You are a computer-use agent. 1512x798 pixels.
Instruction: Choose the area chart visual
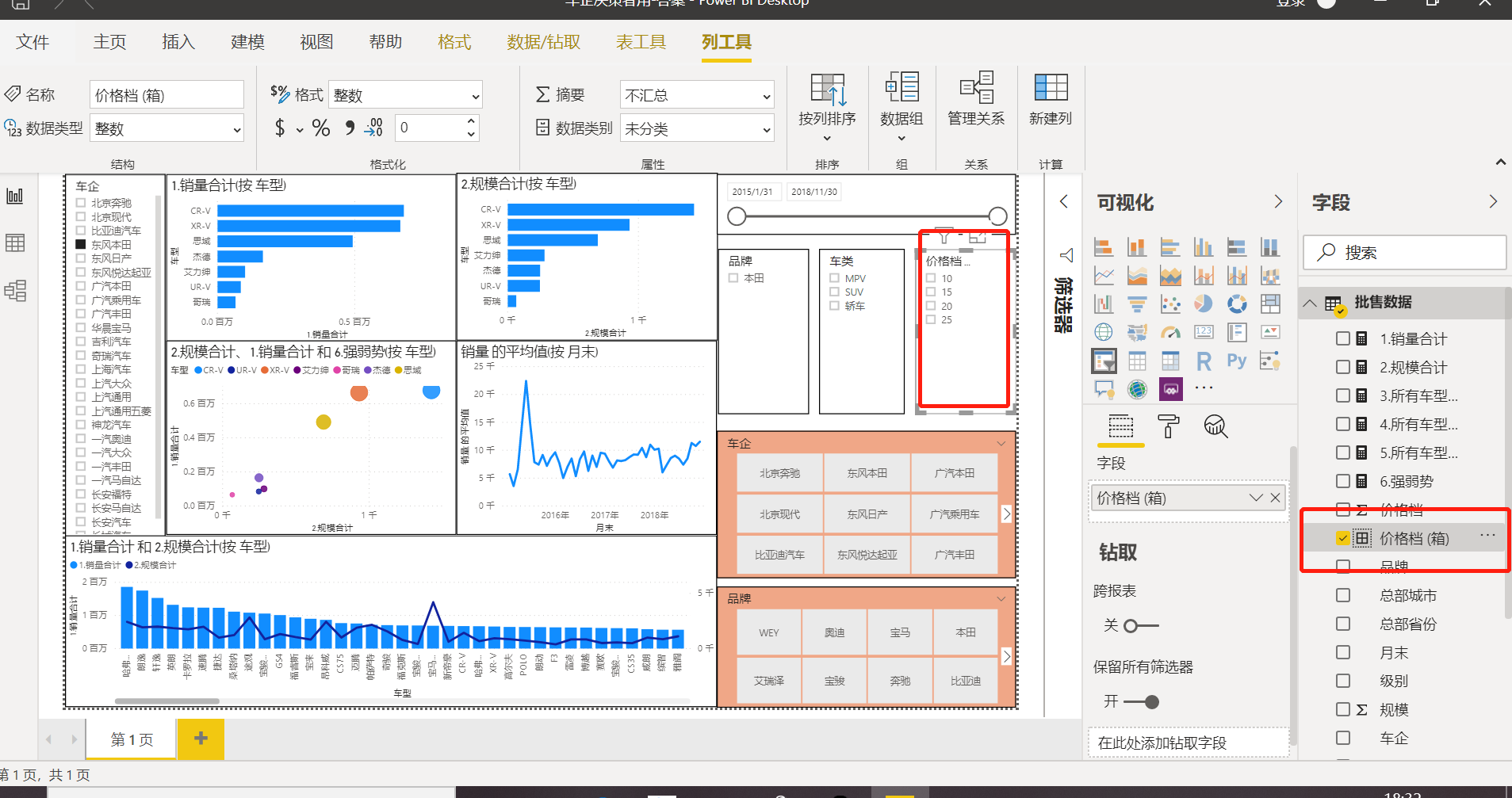(1137, 276)
